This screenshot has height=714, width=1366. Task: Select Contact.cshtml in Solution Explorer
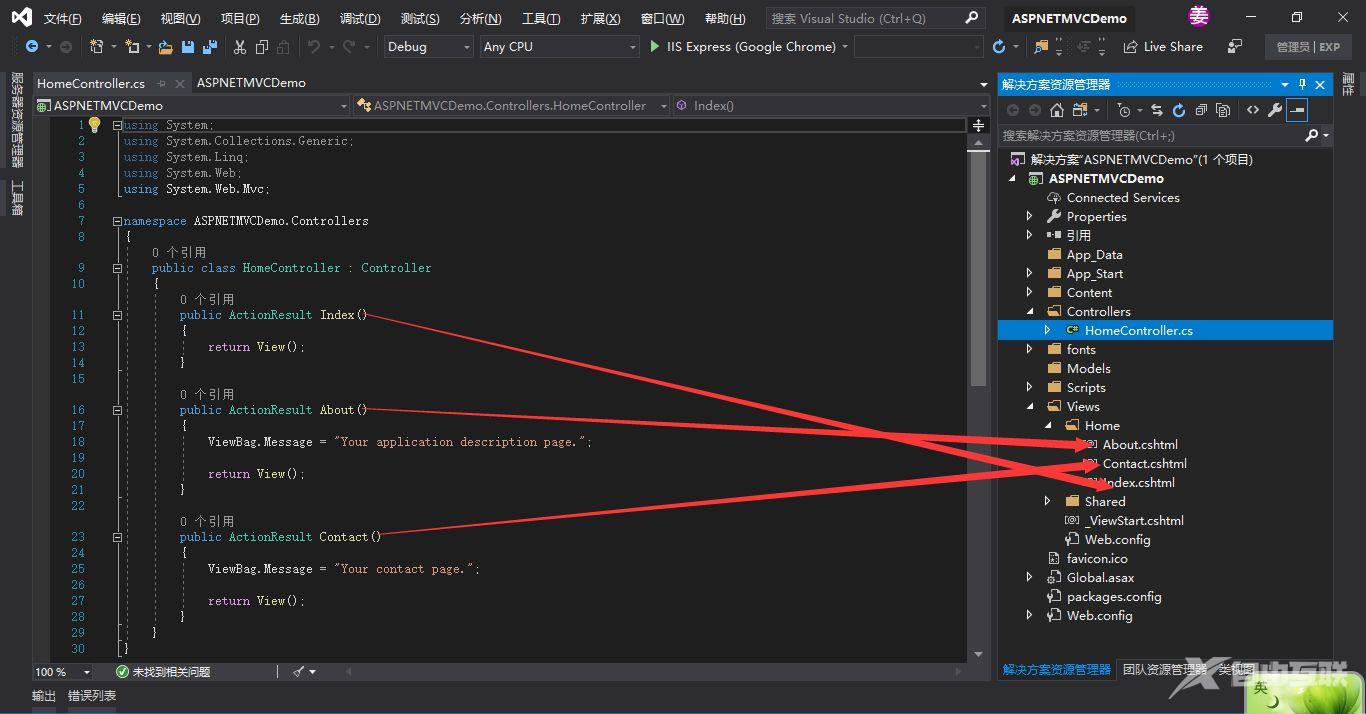(1144, 463)
